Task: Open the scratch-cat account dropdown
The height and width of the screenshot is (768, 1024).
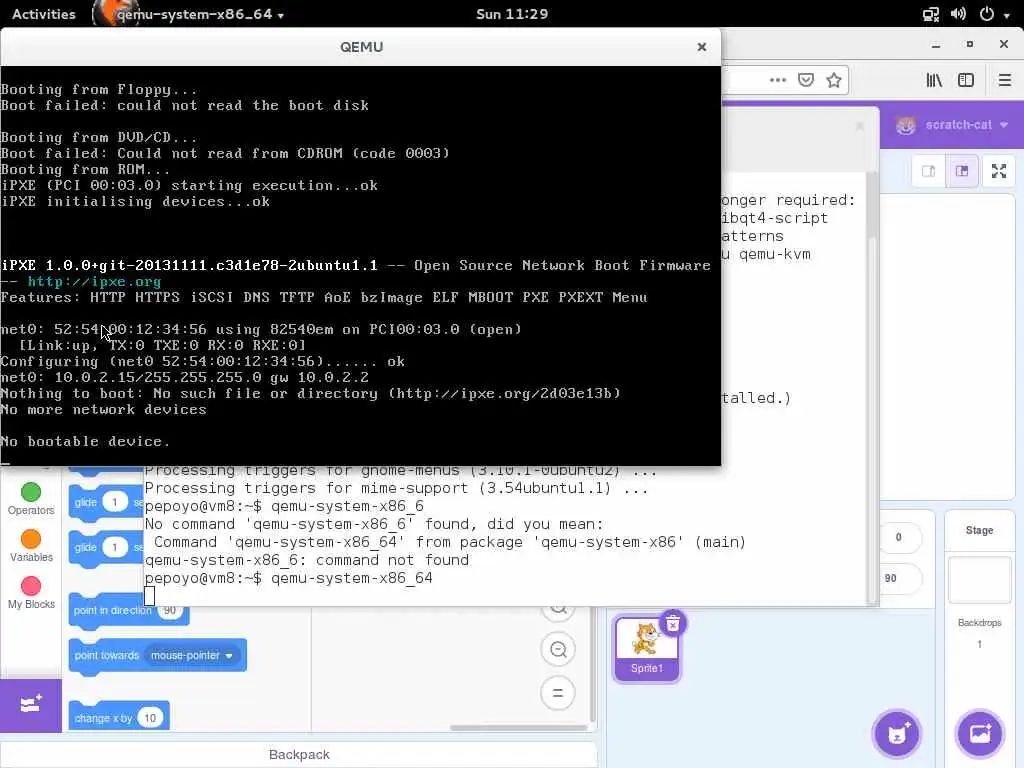Action: click(x=952, y=125)
